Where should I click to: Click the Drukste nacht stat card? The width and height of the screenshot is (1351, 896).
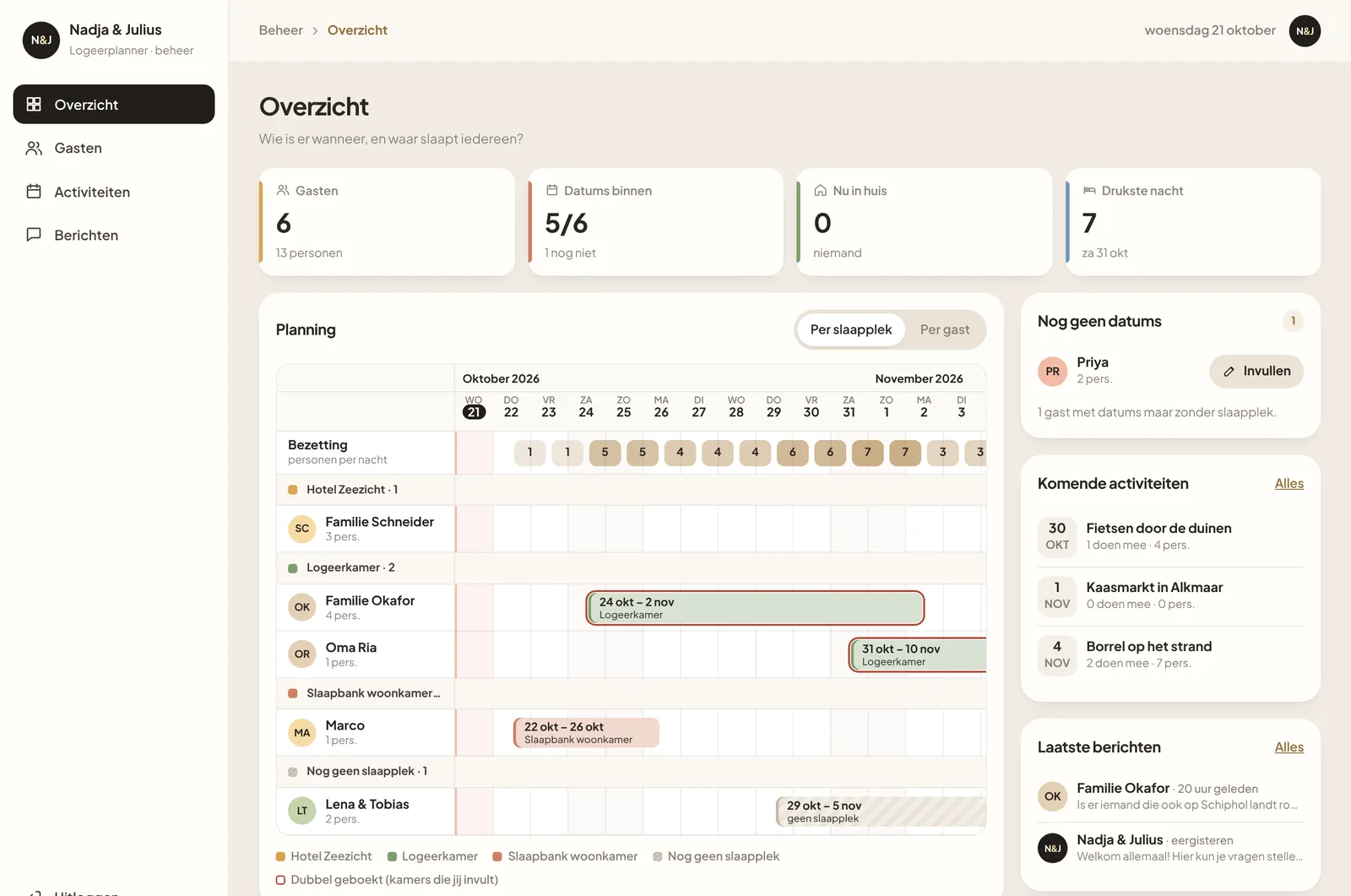pyautogui.click(x=1192, y=221)
